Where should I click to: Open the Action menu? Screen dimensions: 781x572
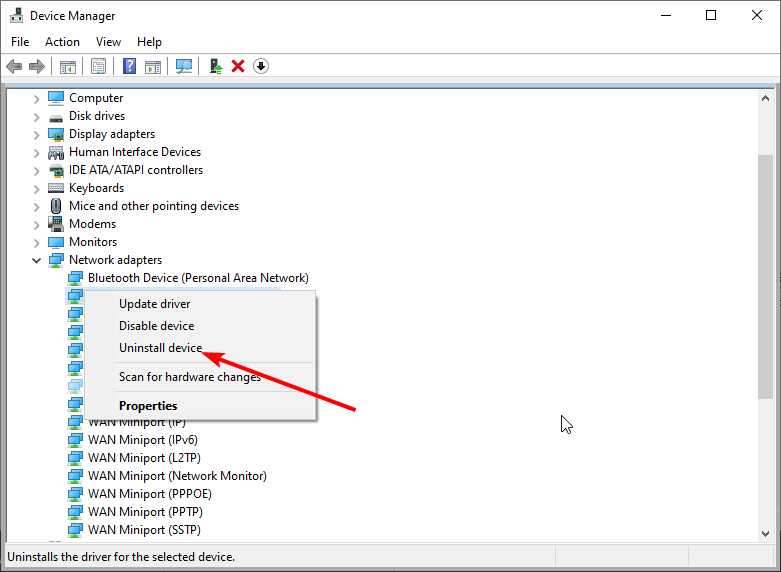coord(62,42)
